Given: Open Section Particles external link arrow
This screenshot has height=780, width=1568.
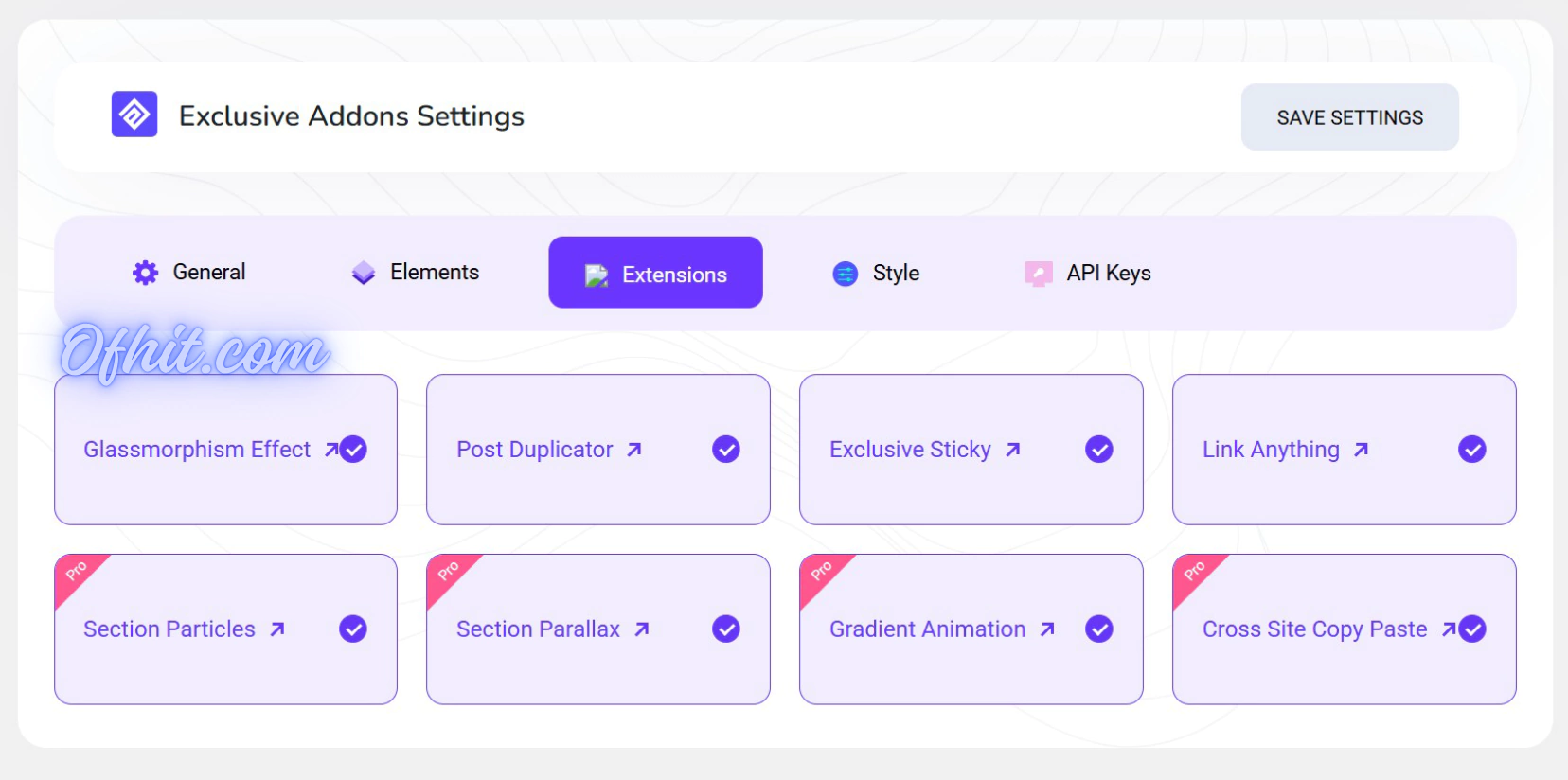Looking at the screenshot, I should (x=277, y=629).
